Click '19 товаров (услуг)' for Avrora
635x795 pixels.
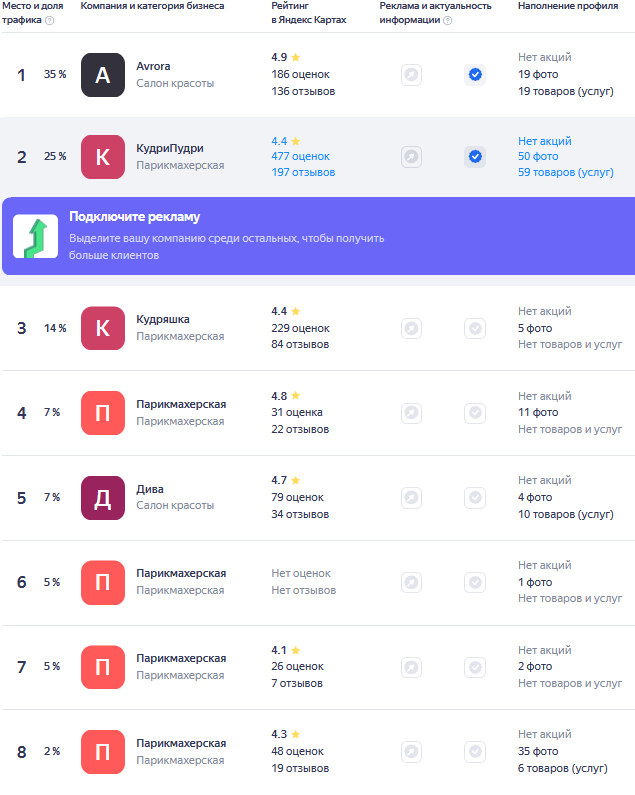point(566,92)
